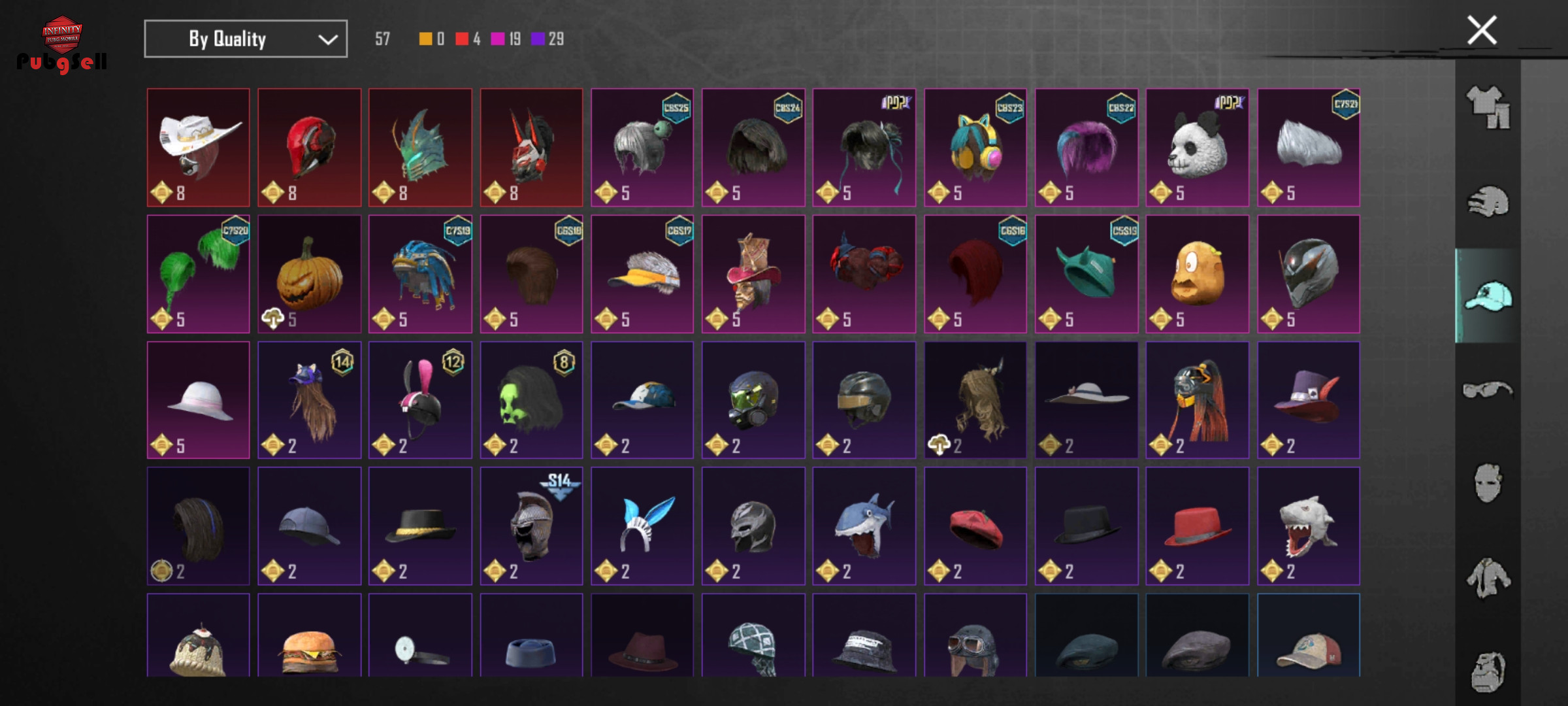1568x706 pixels.
Task: Click the Pubgsell Infinity logo
Action: 62,44
